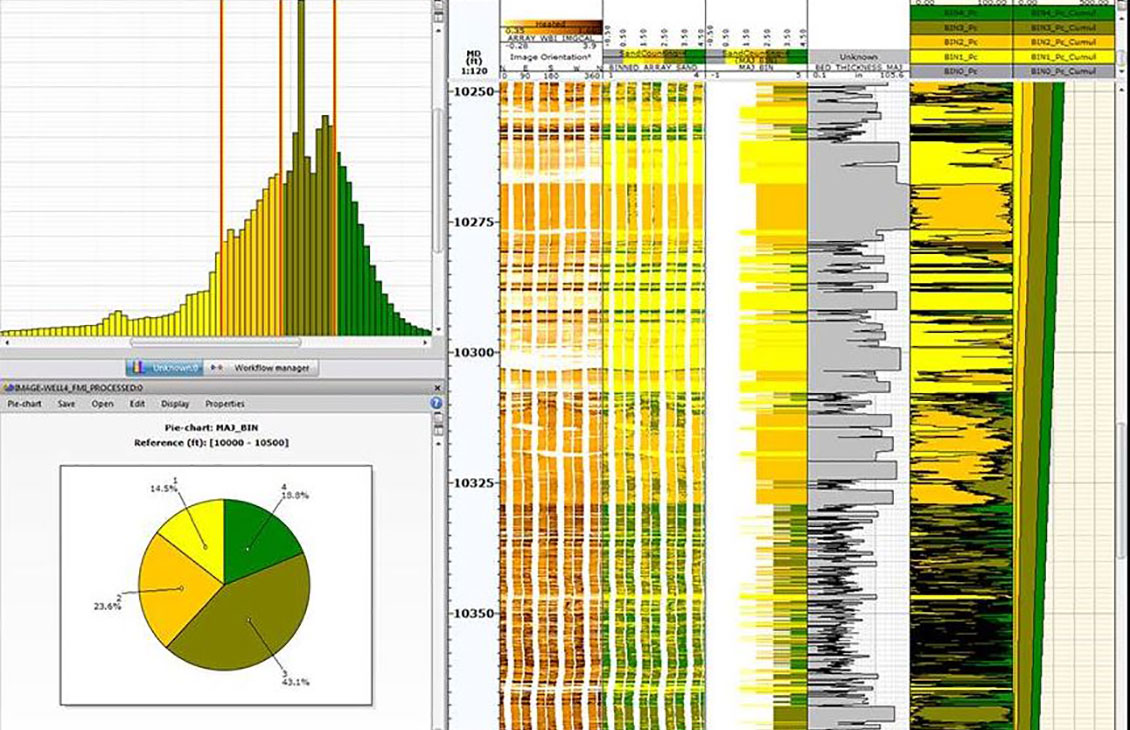
Task: Open the Save menu
Action: (66, 404)
